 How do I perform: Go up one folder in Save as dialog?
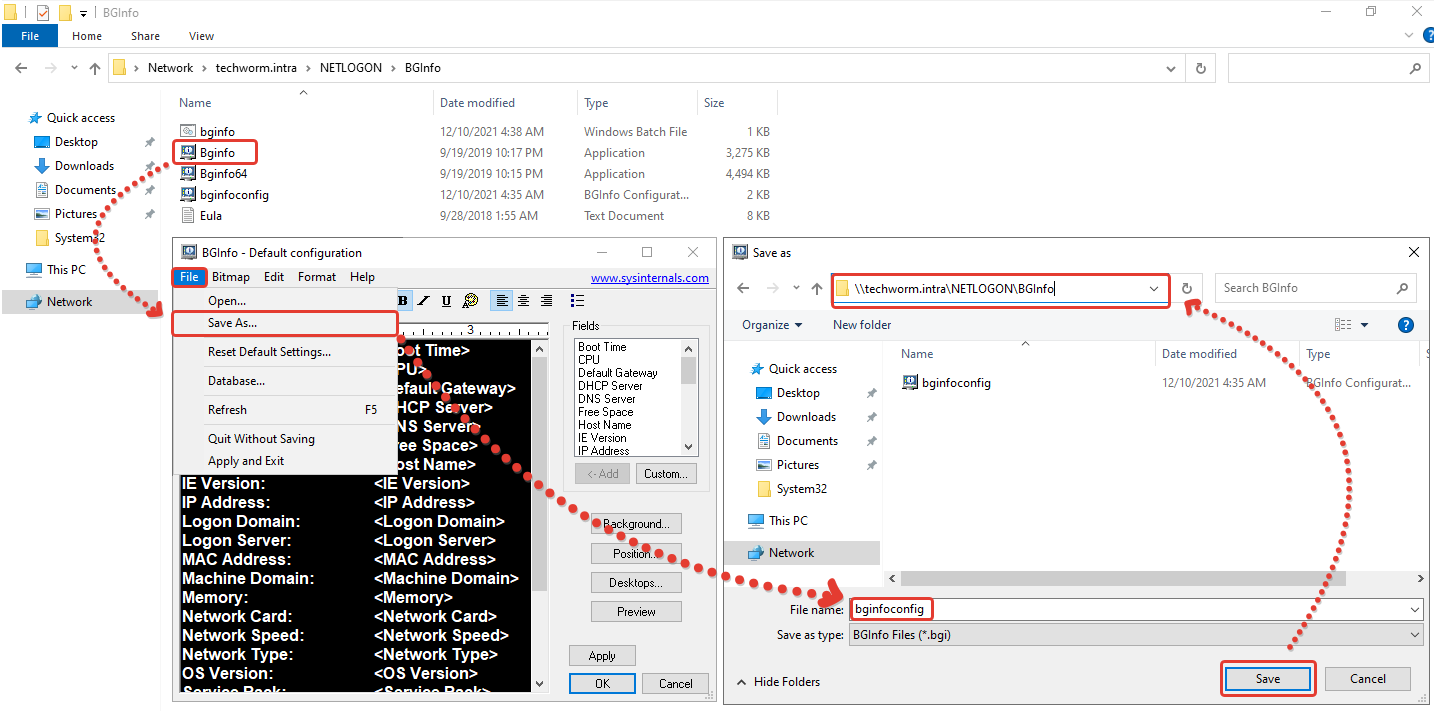pos(817,289)
